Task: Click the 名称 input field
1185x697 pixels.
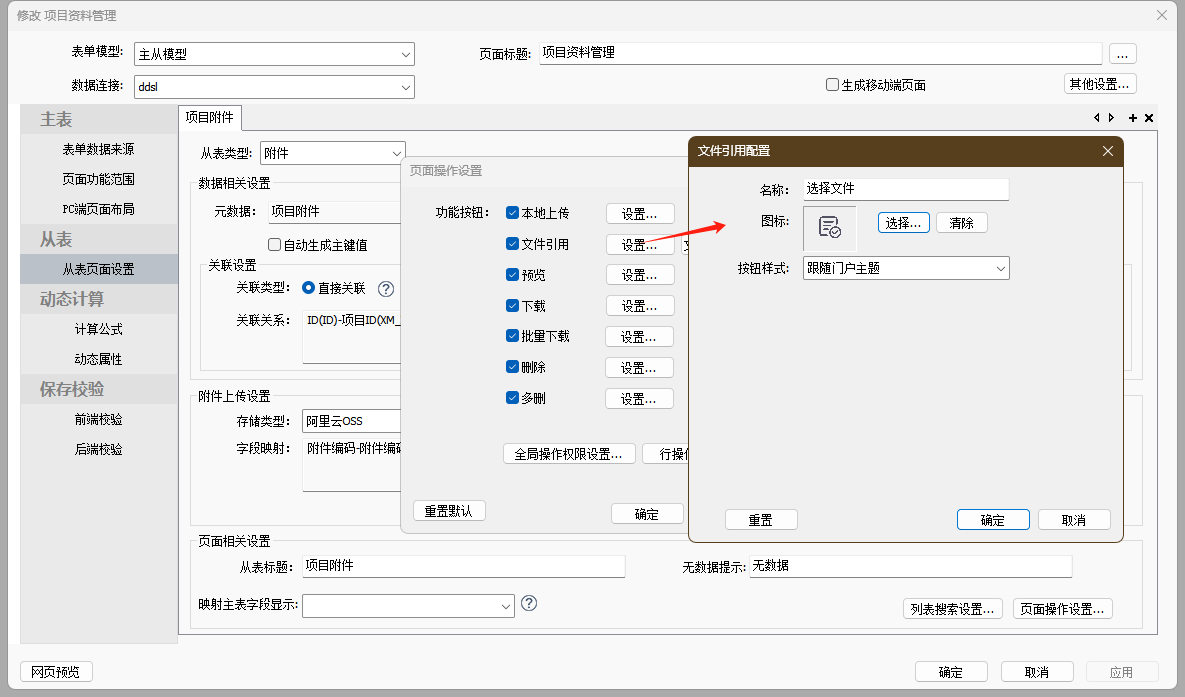Action: click(906, 189)
